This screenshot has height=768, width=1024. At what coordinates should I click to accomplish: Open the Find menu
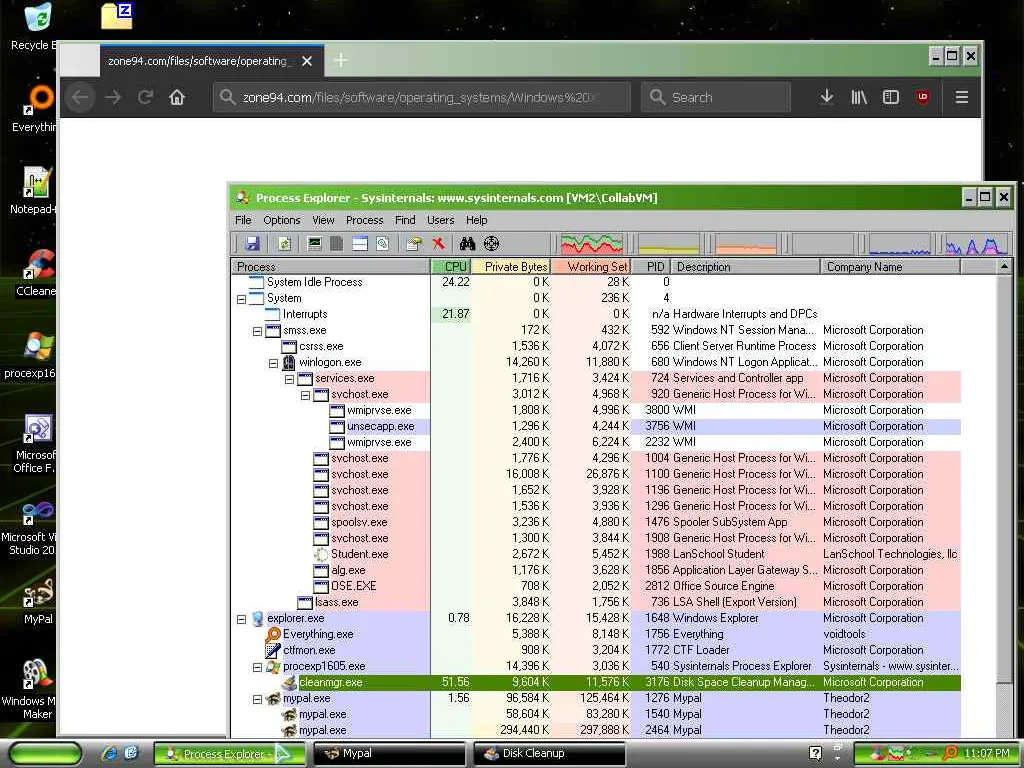[x=405, y=220]
